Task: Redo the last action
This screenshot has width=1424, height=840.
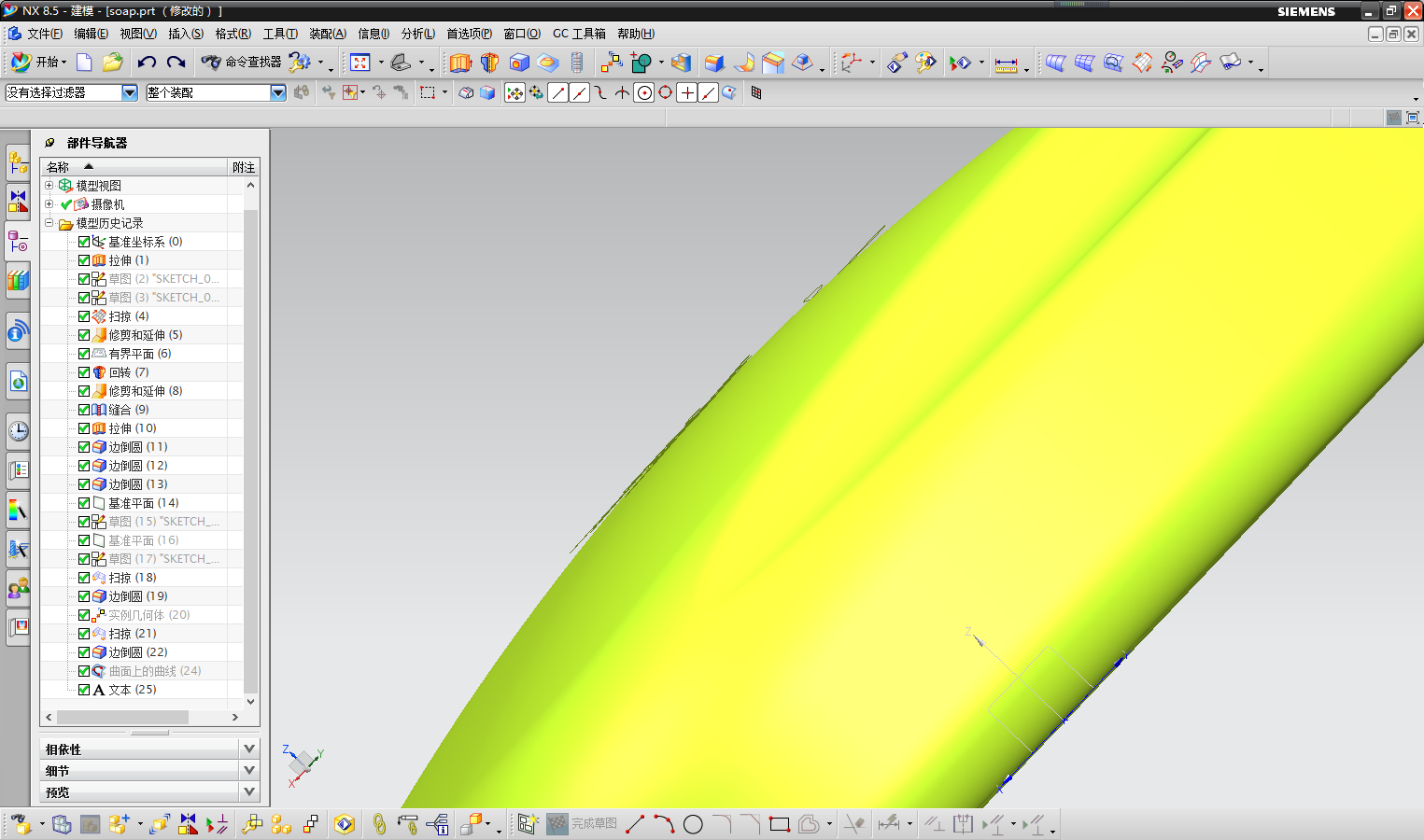Action: point(176,63)
